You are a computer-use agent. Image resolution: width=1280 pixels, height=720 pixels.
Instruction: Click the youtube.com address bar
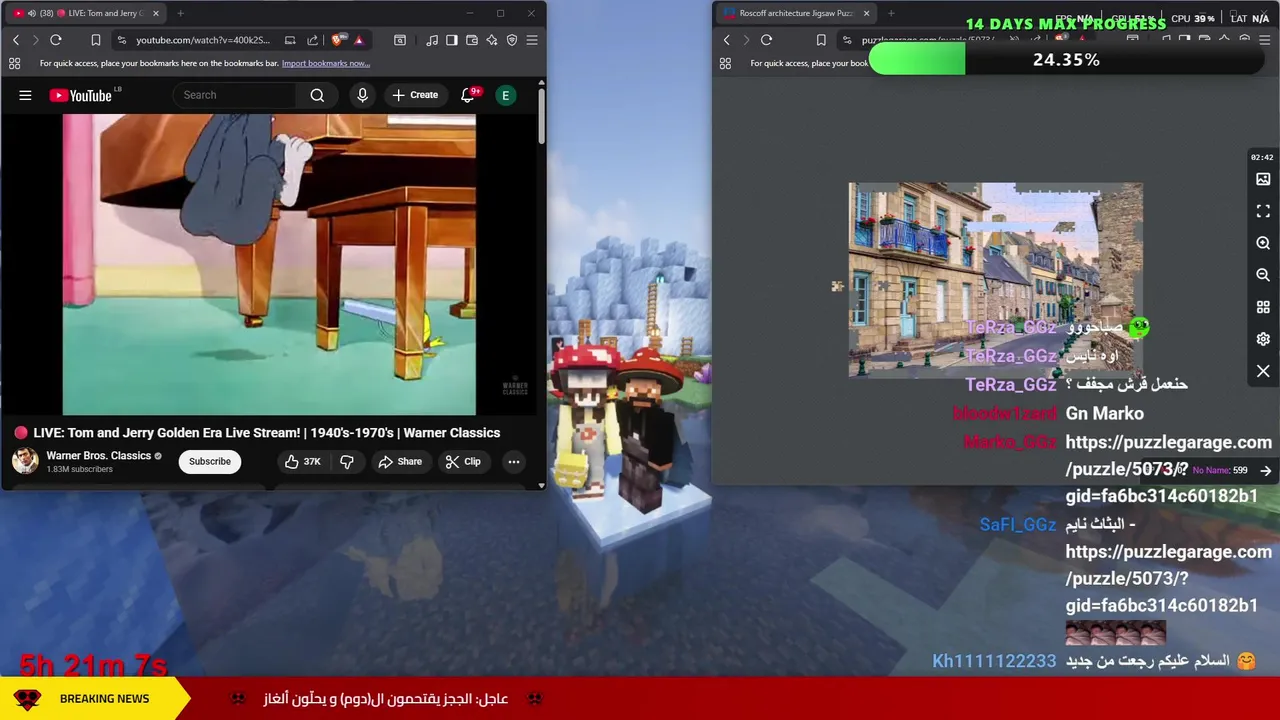pos(203,40)
